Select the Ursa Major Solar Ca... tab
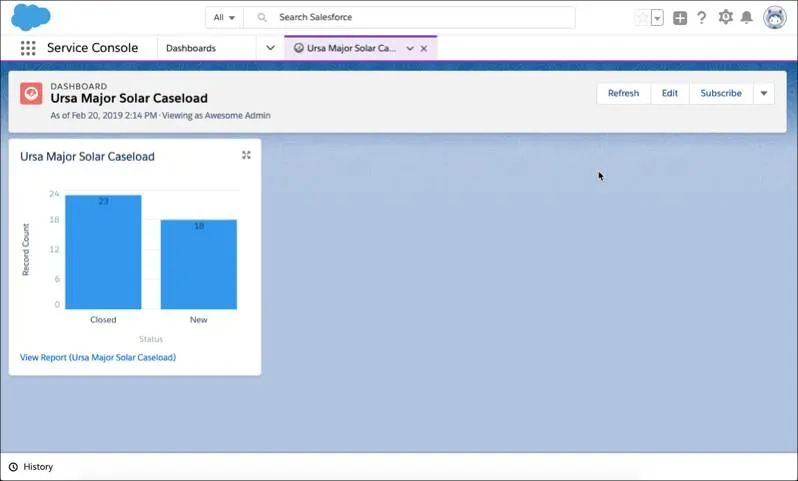Image resolution: width=798 pixels, height=481 pixels. tap(351, 48)
